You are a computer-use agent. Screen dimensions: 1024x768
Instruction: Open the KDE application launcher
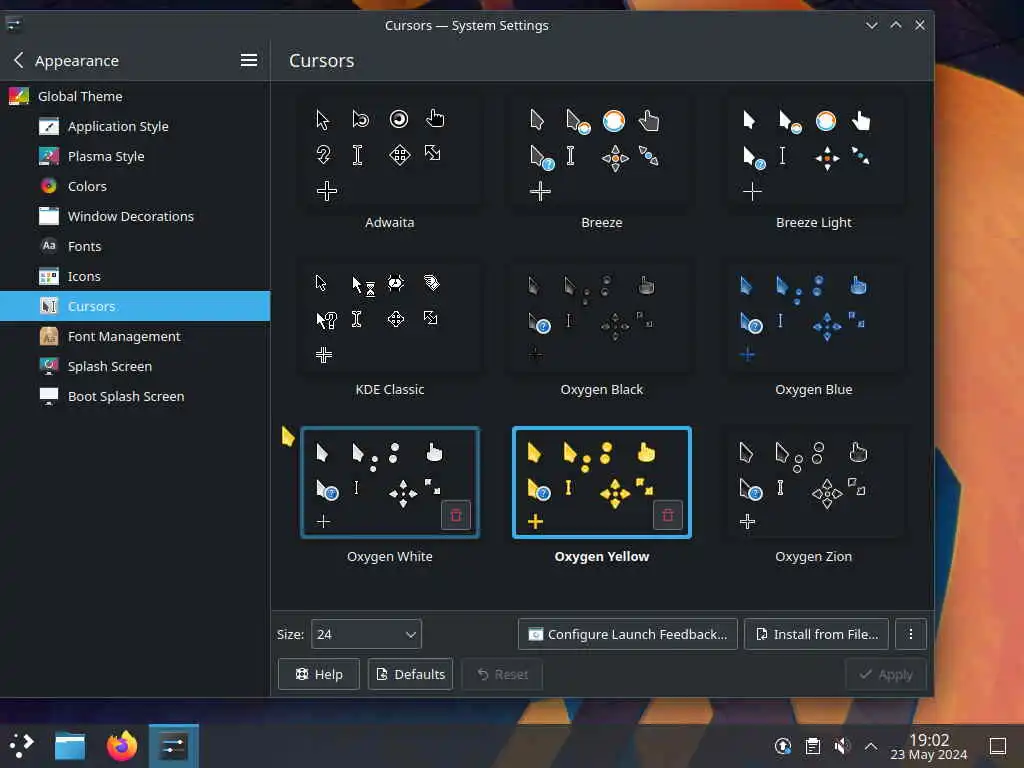(x=22, y=745)
